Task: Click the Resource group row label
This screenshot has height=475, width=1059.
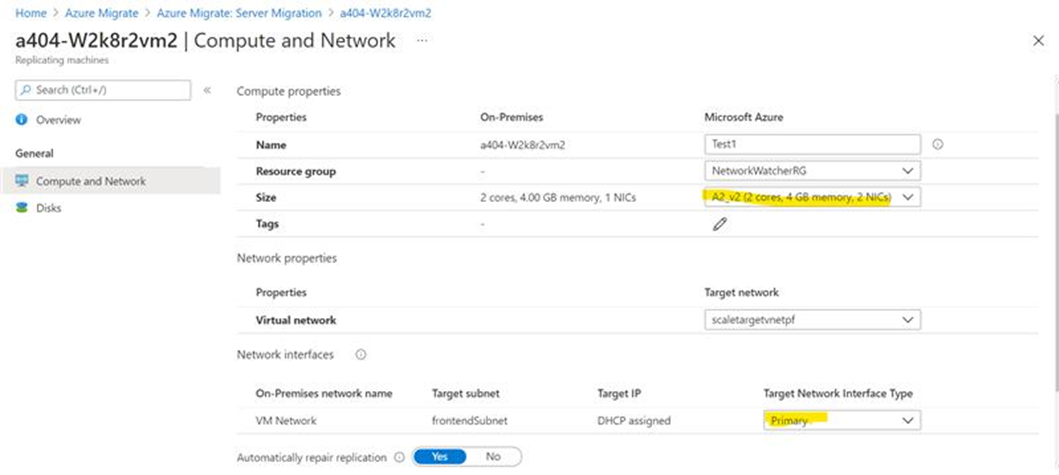Action: [295, 171]
